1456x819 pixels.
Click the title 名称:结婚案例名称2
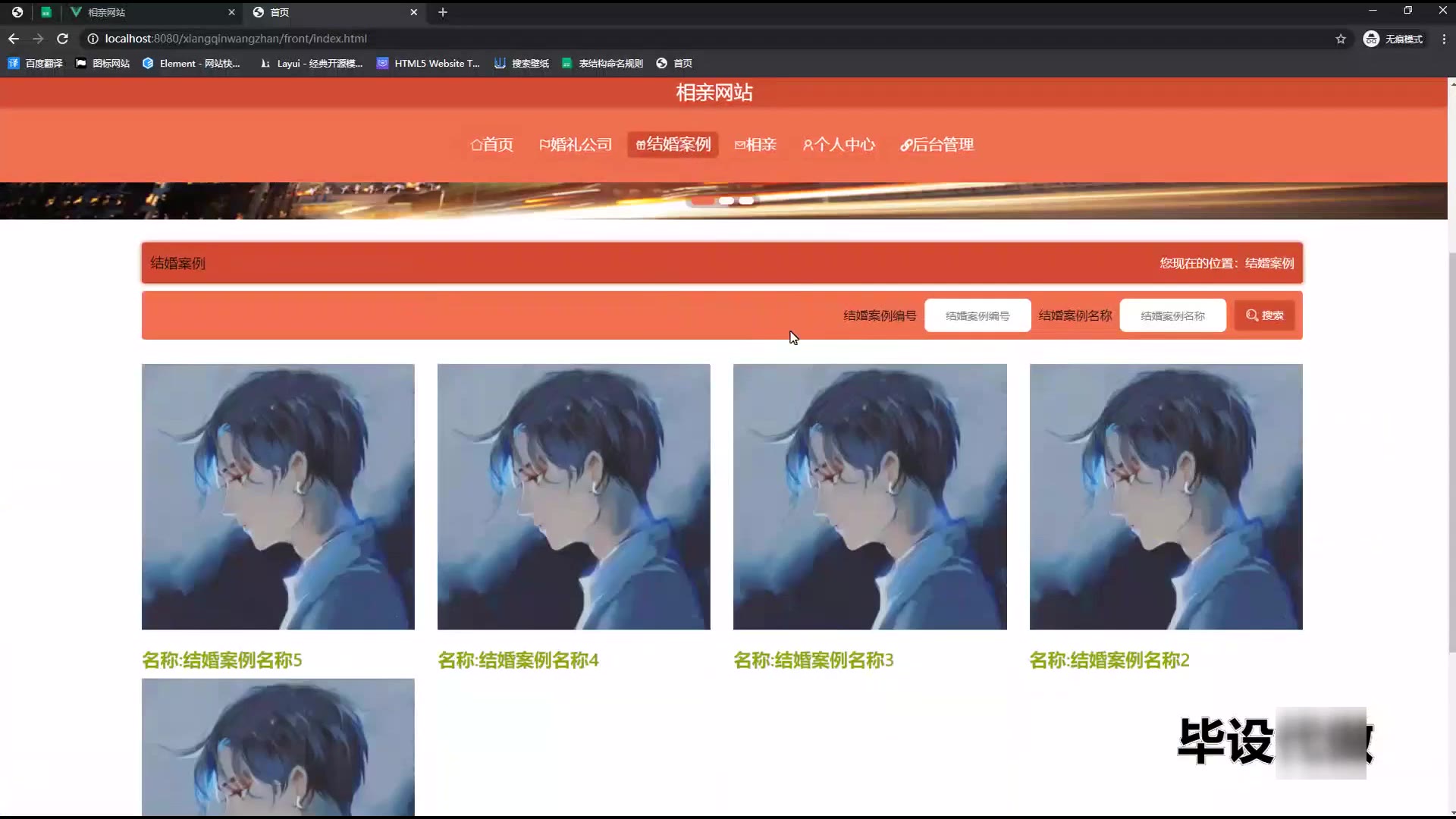(x=1109, y=661)
